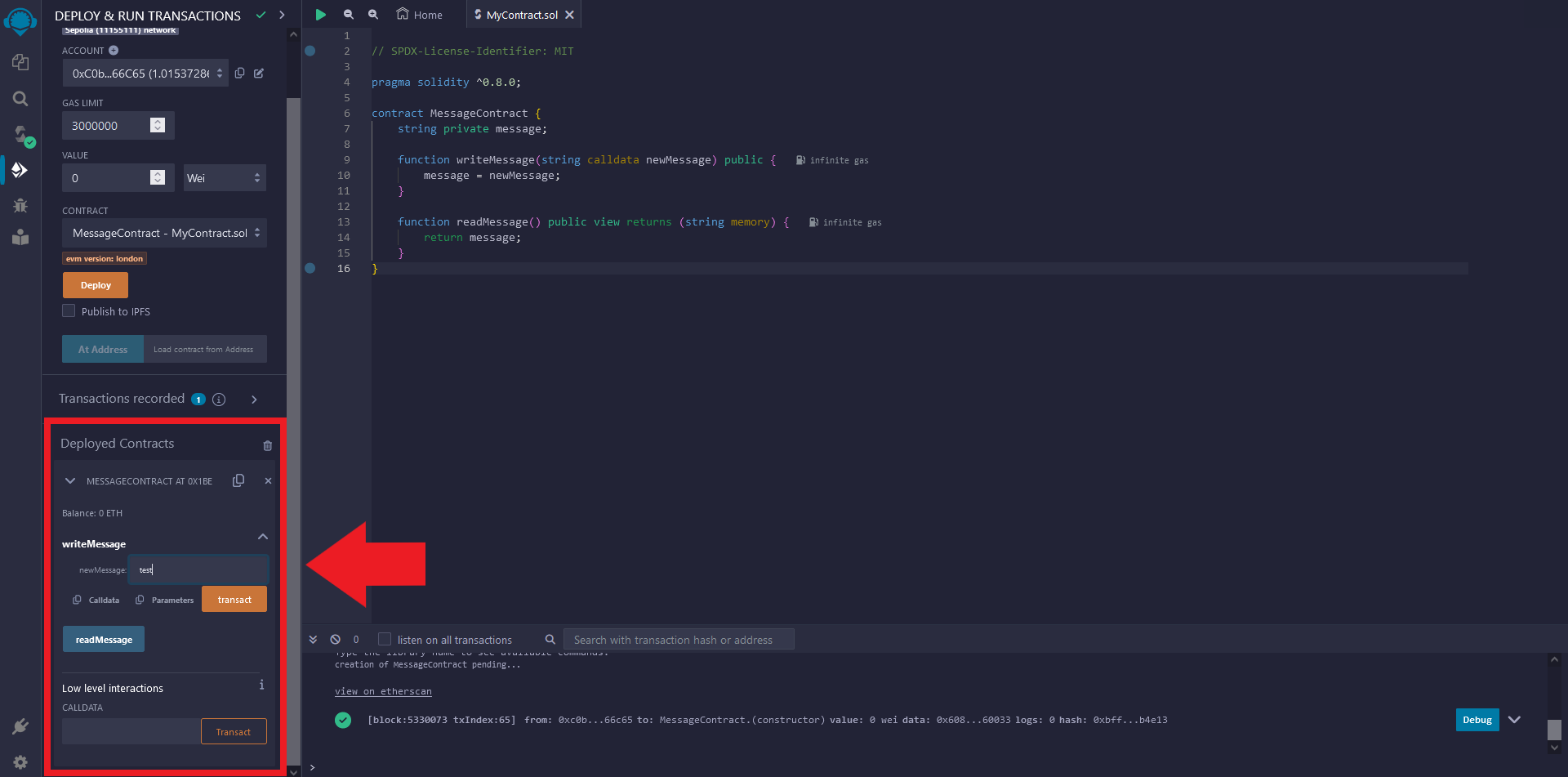1568x777 pixels.
Task: Collapse the MESSAGECONTRACT AT 0X1BE instance
Action: click(70, 481)
